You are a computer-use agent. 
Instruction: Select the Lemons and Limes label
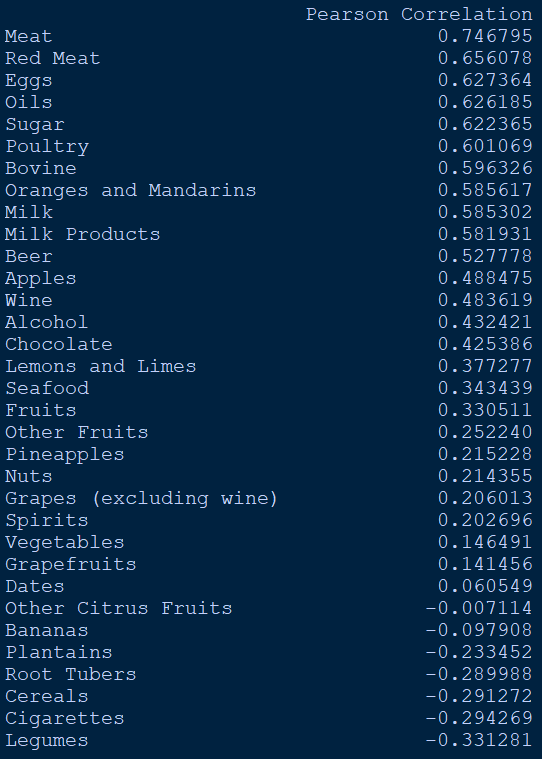101,366
